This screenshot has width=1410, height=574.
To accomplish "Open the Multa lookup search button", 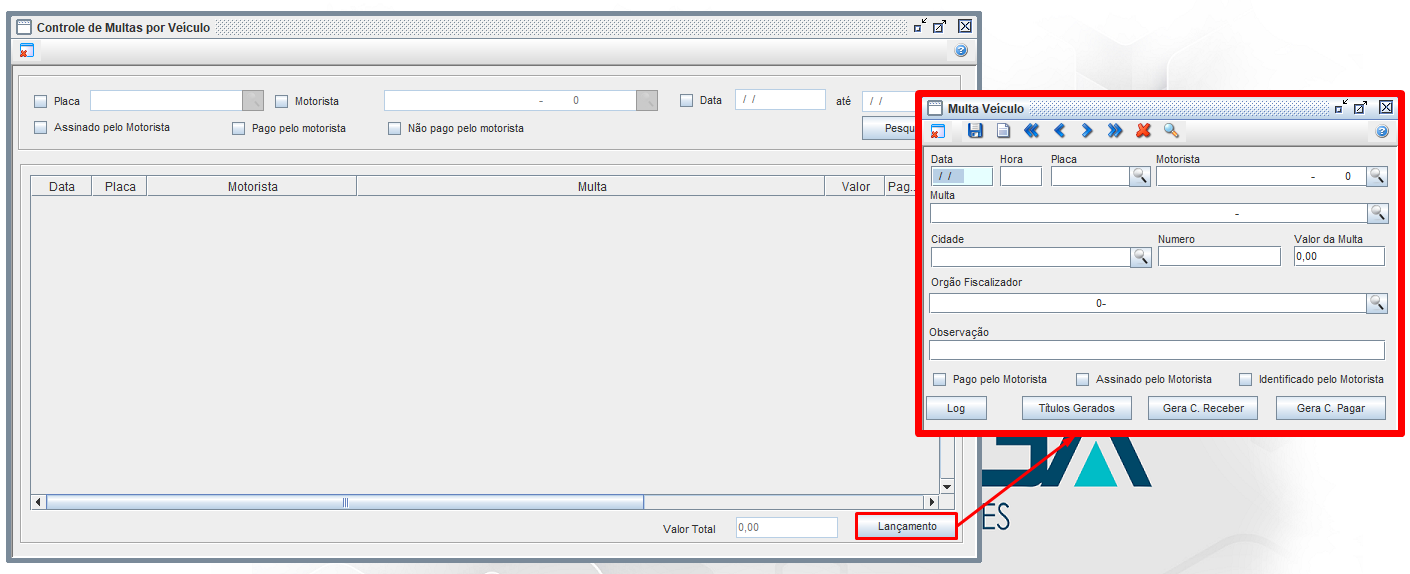I will click(x=1377, y=213).
